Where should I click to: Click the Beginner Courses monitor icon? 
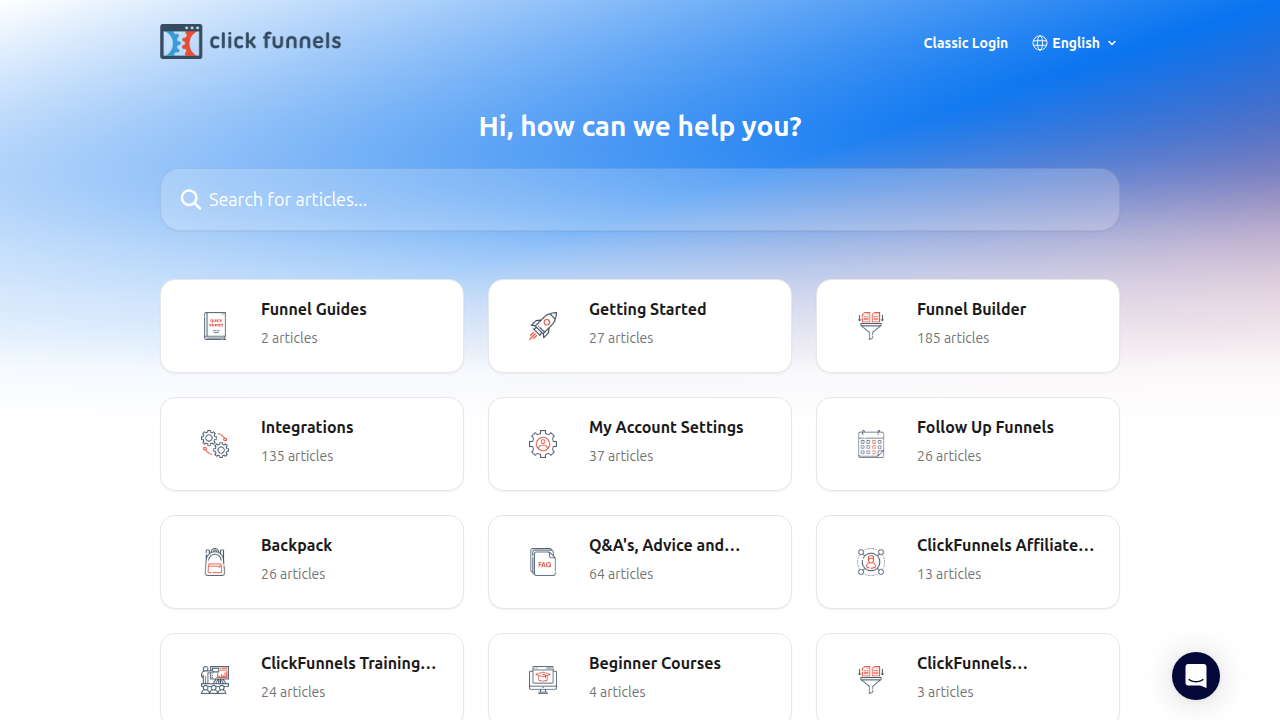(x=543, y=680)
